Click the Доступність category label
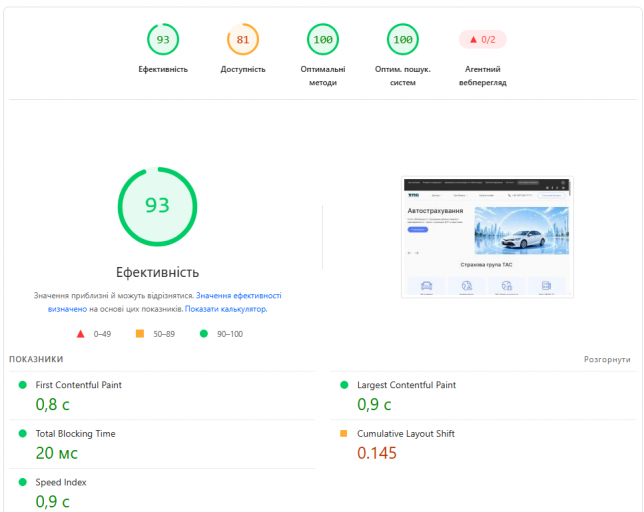Screen dimensions: 644x512 click(x=243, y=69)
